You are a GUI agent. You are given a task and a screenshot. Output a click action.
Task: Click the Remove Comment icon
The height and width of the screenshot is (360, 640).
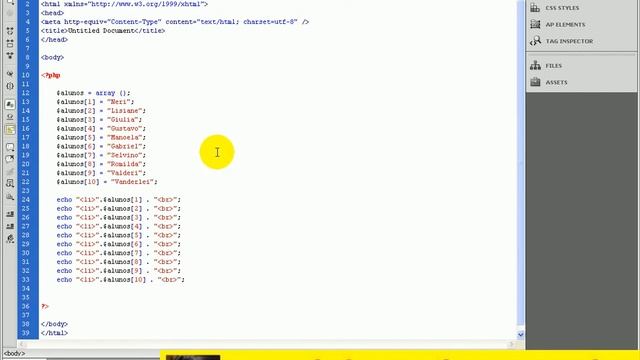point(10,159)
